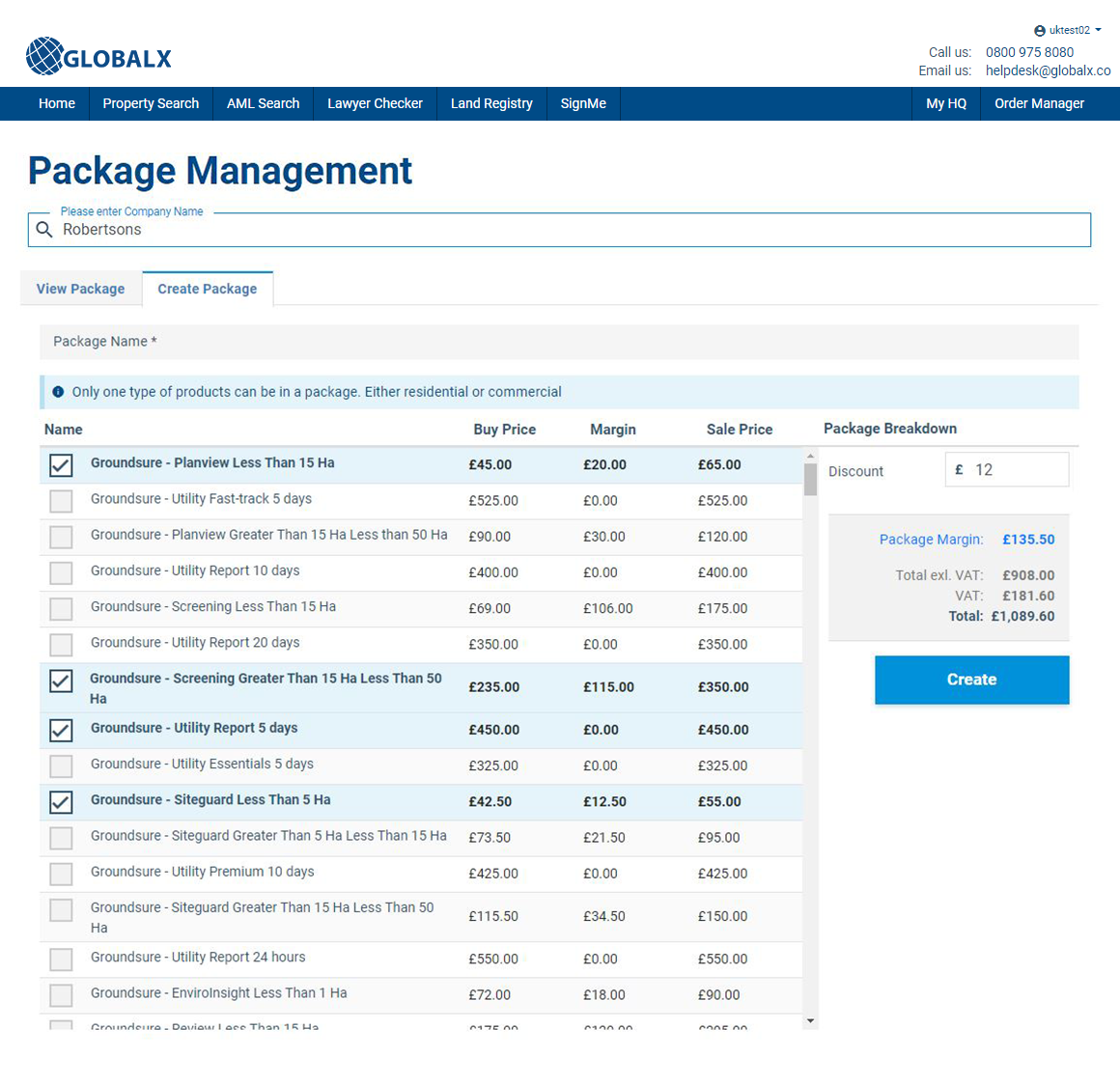Click the scrollbar down arrow on product list
The width and height of the screenshot is (1120, 1085).
(810, 1020)
